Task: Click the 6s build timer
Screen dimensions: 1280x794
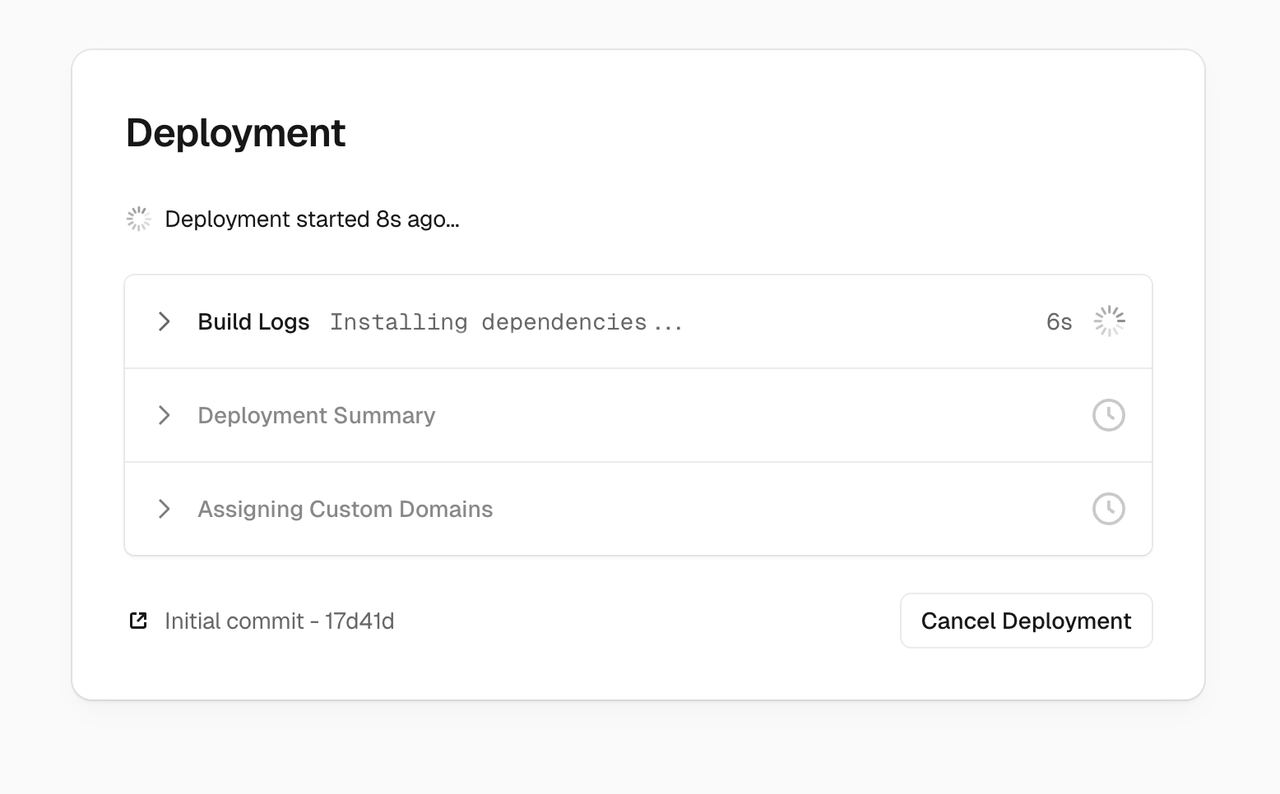Action: tap(1059, 322)
